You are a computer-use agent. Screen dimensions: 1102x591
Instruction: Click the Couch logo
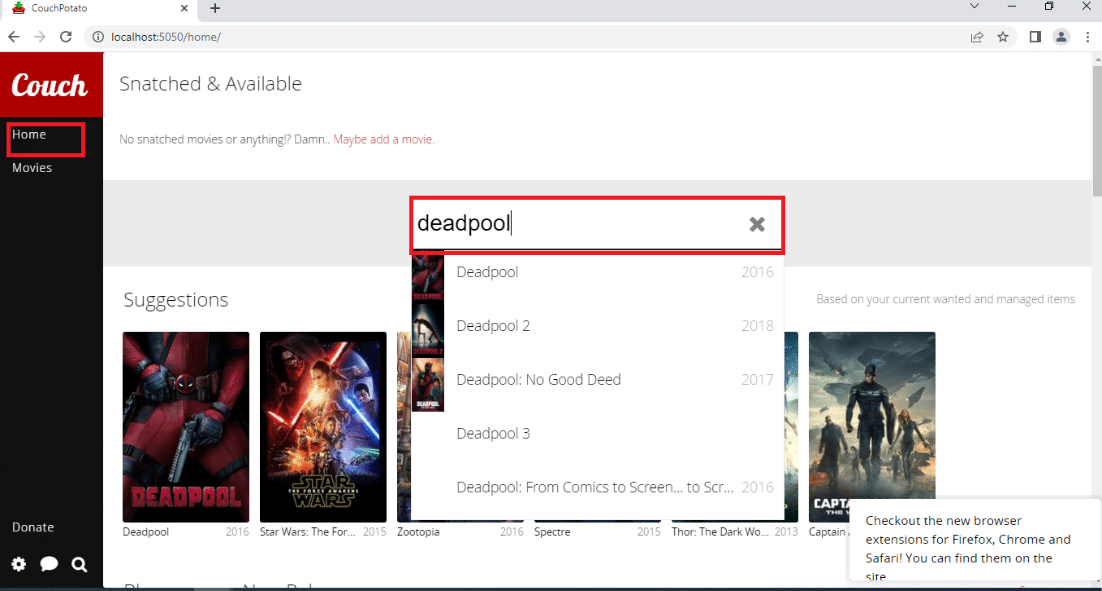pyautogui.click(x=50, y=85)
